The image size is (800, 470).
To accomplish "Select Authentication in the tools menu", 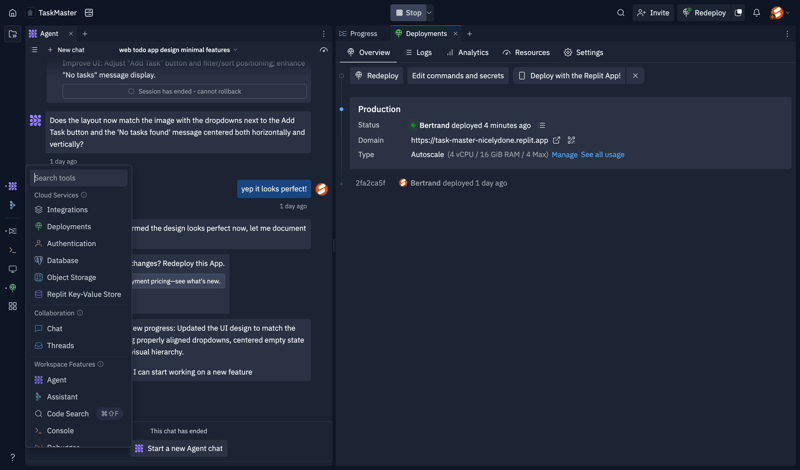I will 79,243.
